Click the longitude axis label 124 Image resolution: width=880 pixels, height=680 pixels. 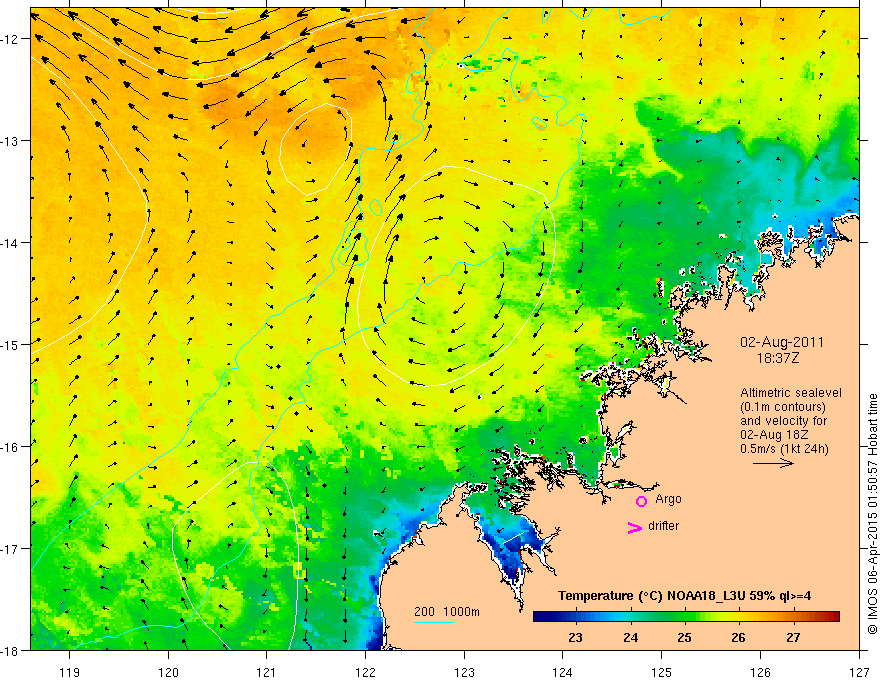pos(563,672)
